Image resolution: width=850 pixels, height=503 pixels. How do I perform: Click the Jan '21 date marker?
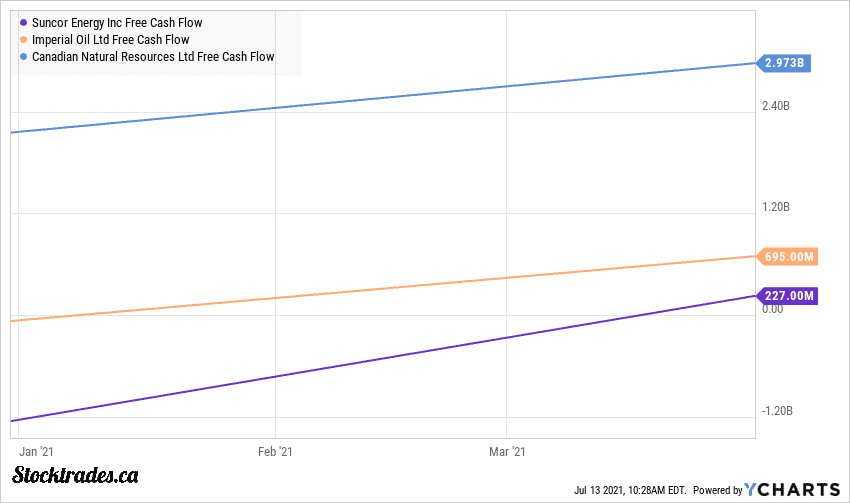35,452
